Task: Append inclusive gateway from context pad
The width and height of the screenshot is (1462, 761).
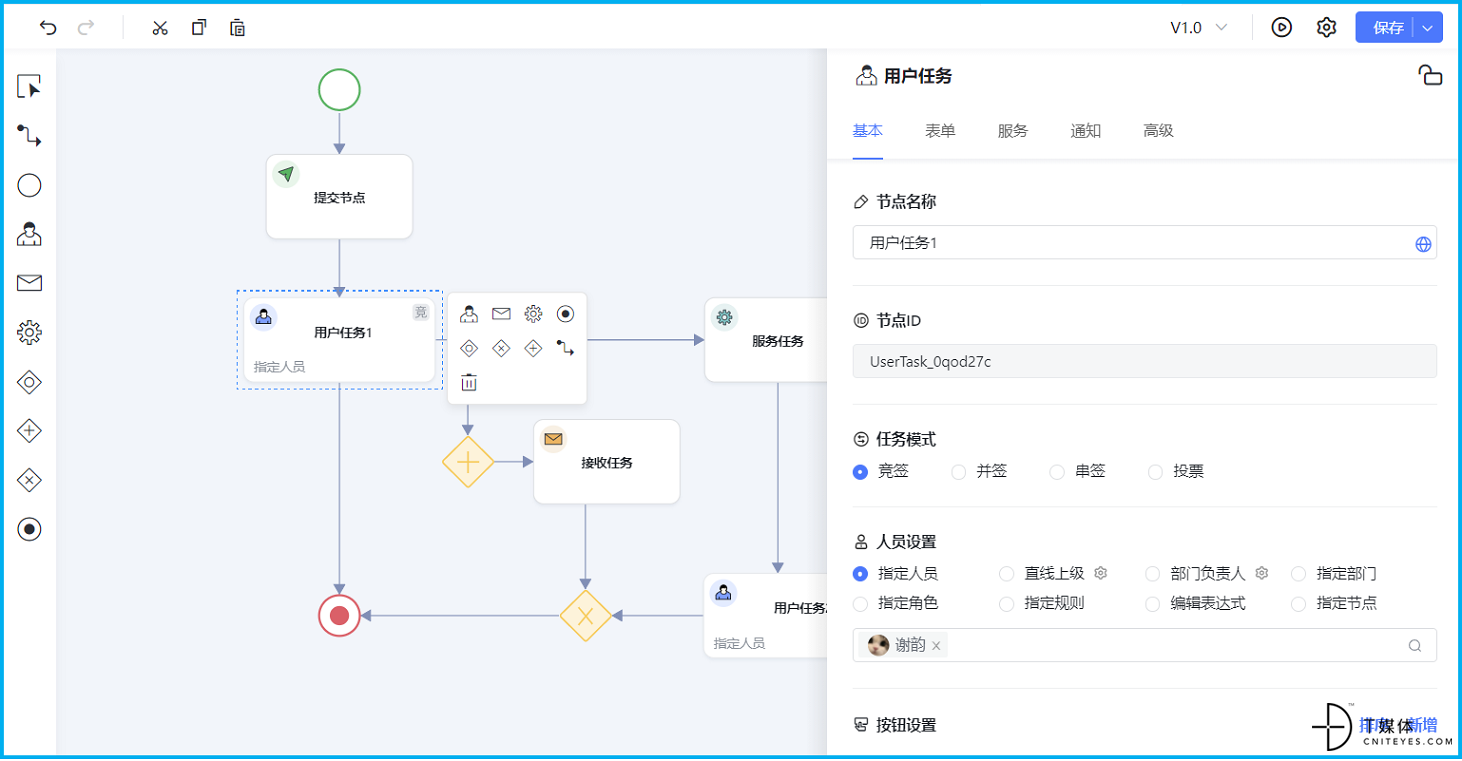Action: pos(469,348)
